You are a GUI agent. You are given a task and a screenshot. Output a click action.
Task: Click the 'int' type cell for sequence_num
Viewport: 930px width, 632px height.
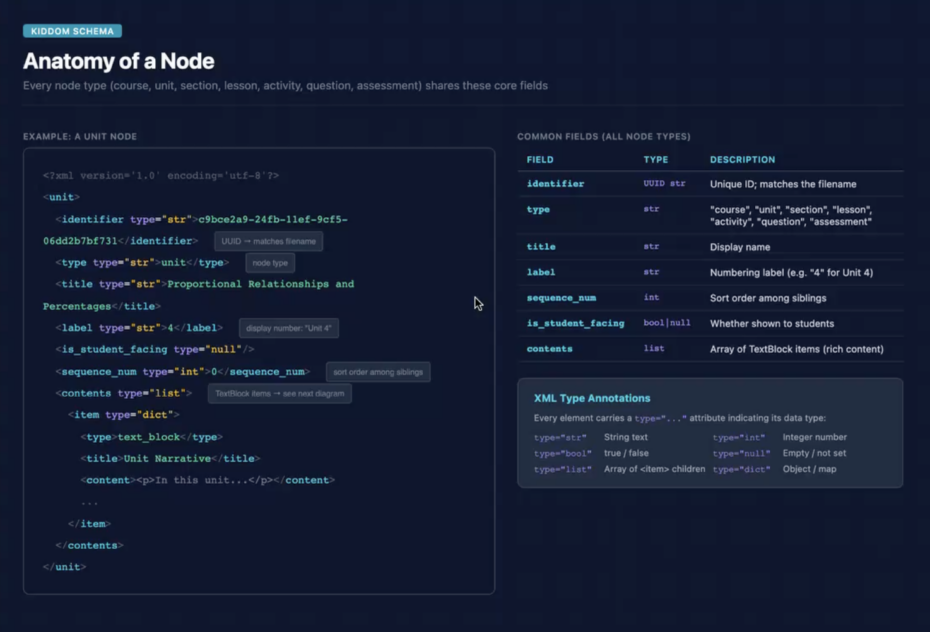pyautogui.click(x=651, y=297)
